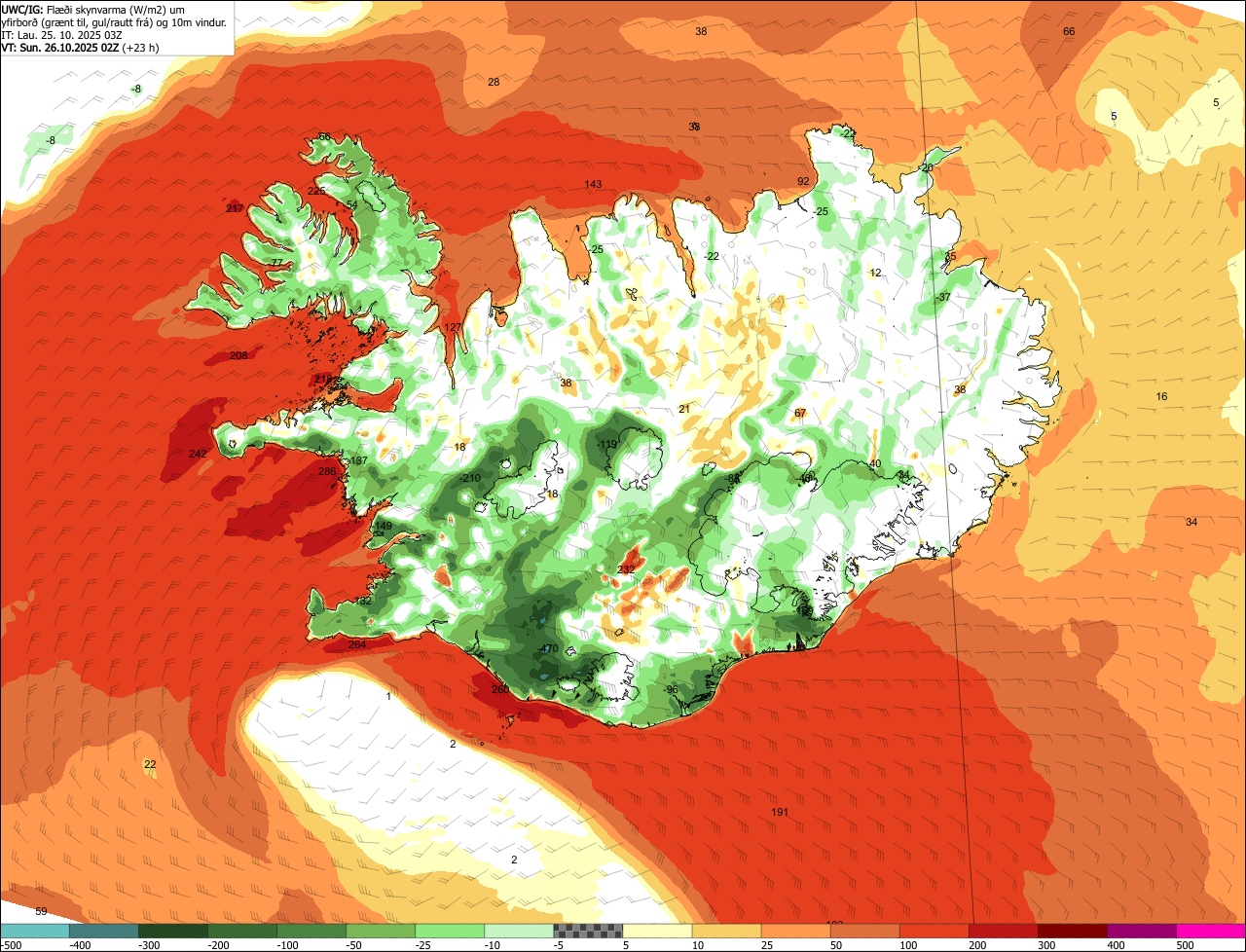Click the '260' value on the south coast

500,690
